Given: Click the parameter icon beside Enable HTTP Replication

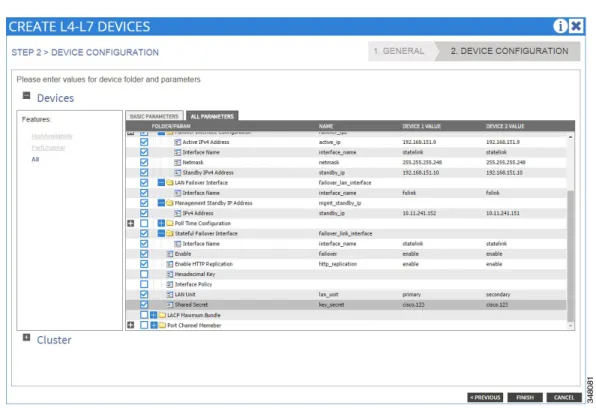Looking at the screenshot, I should click(170, 264).
